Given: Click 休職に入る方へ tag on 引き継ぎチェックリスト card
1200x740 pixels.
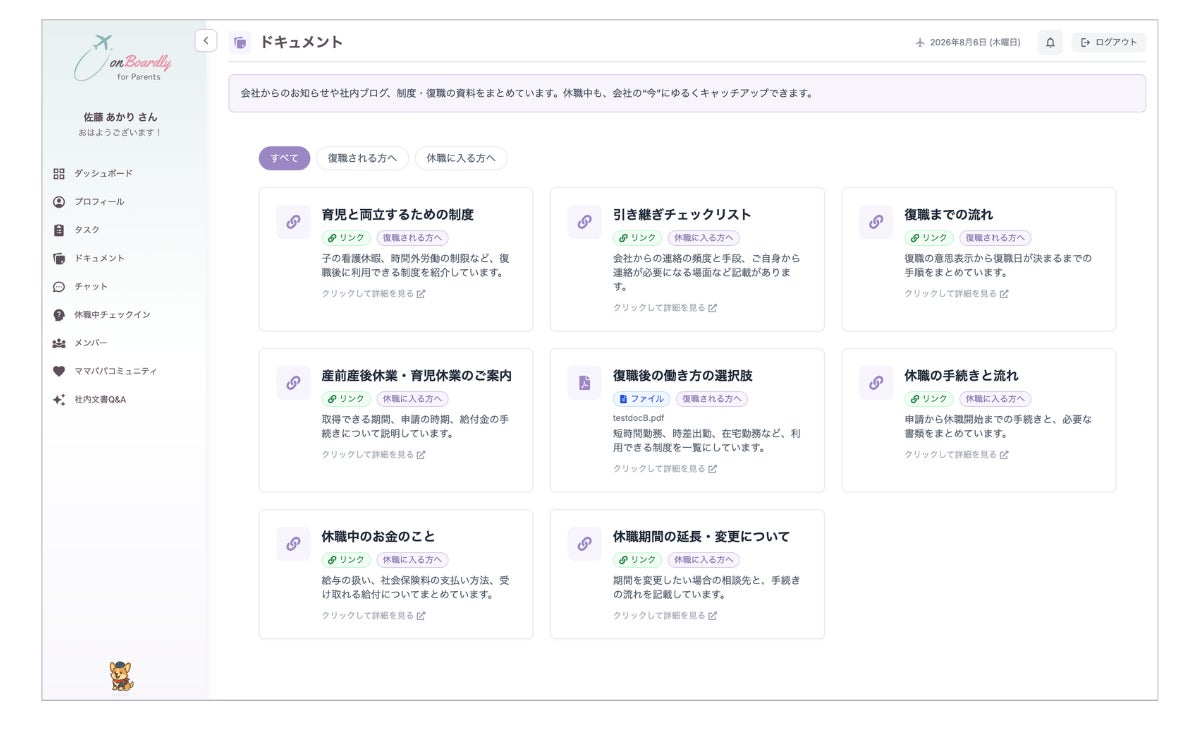Looking at the screenshot, I should [x=704, y=238].
